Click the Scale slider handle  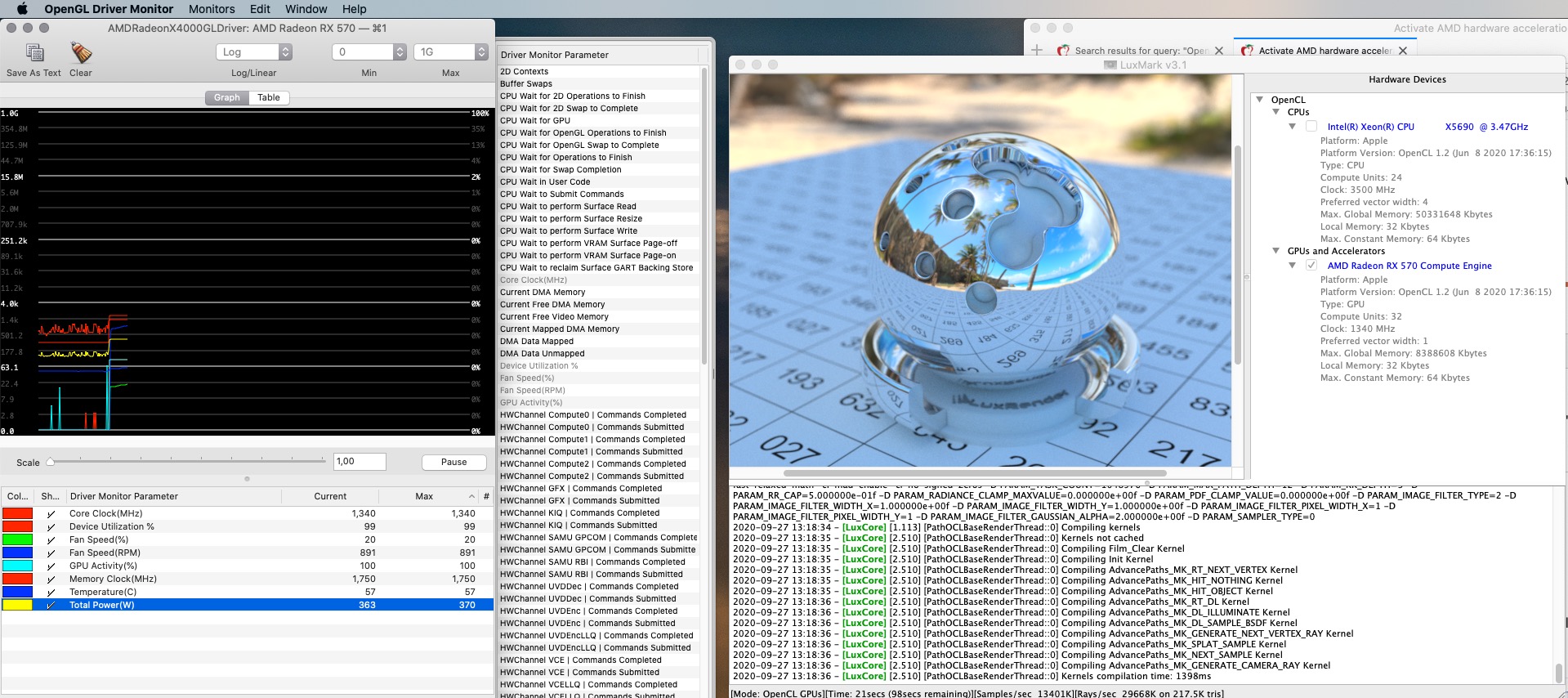(51, 462)
